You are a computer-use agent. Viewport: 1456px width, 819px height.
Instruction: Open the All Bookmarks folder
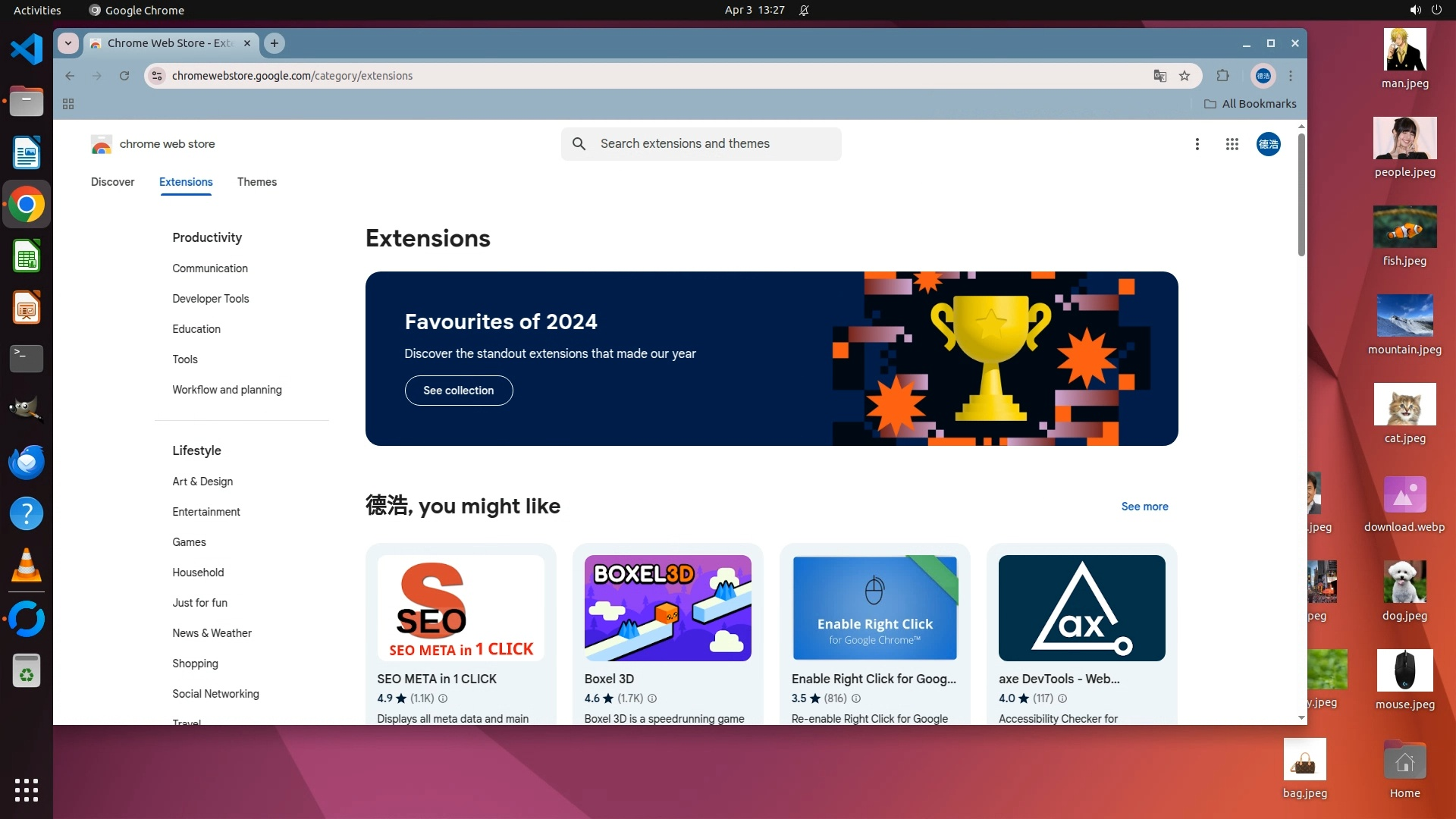1250,104
